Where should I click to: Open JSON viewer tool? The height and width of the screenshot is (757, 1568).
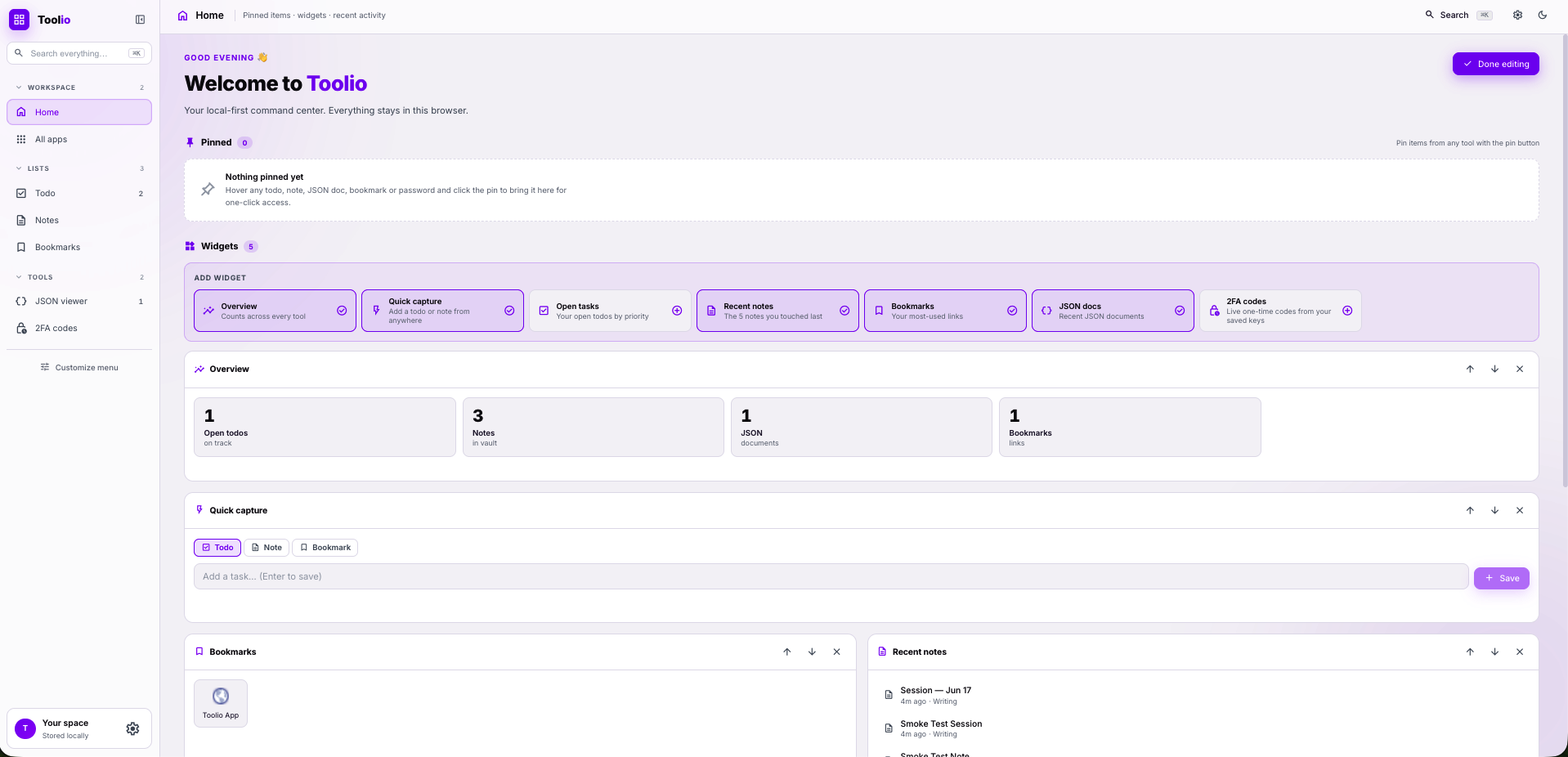(79, 301)
